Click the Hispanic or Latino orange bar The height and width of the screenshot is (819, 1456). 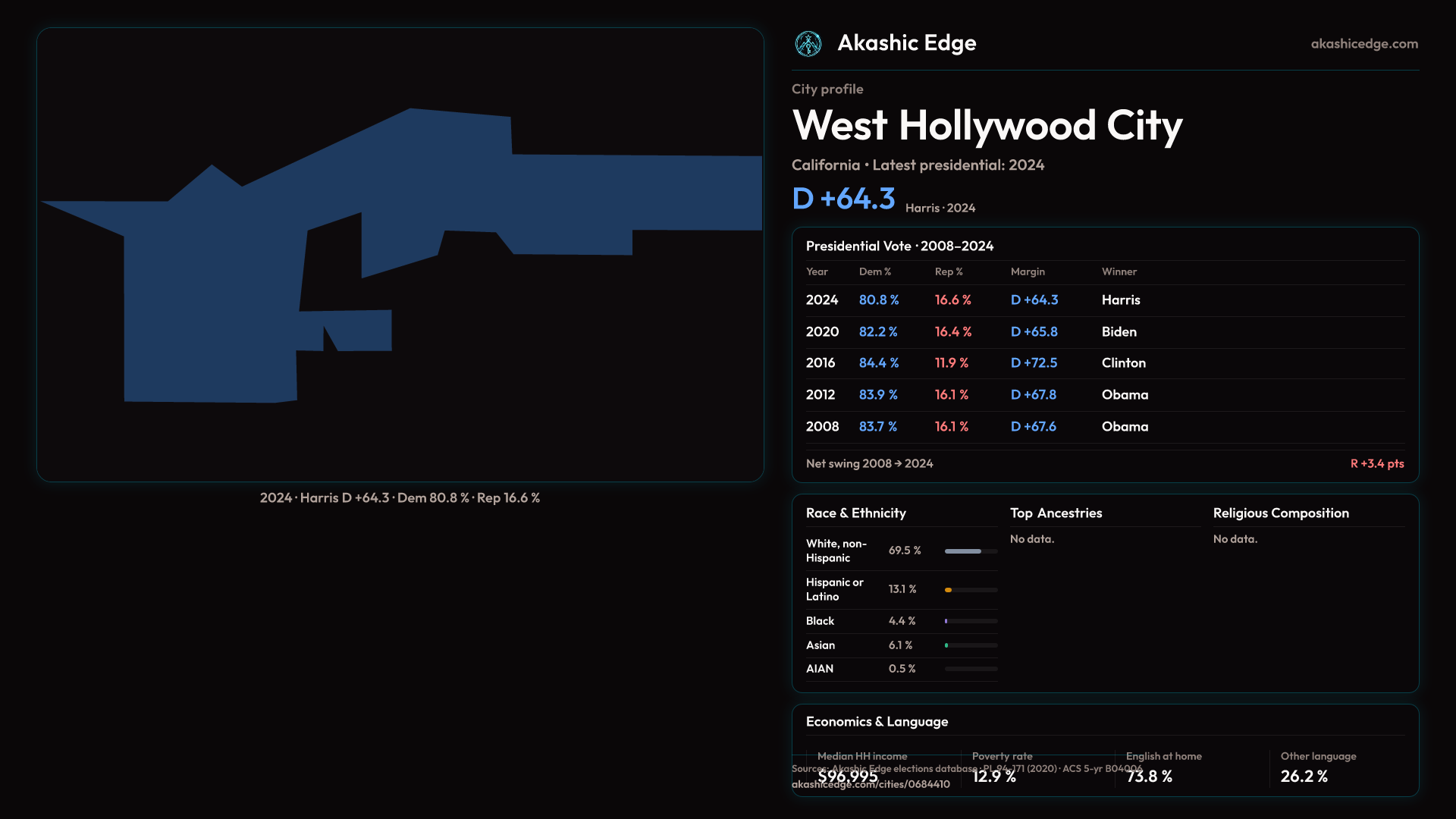(x=948, y=590)
